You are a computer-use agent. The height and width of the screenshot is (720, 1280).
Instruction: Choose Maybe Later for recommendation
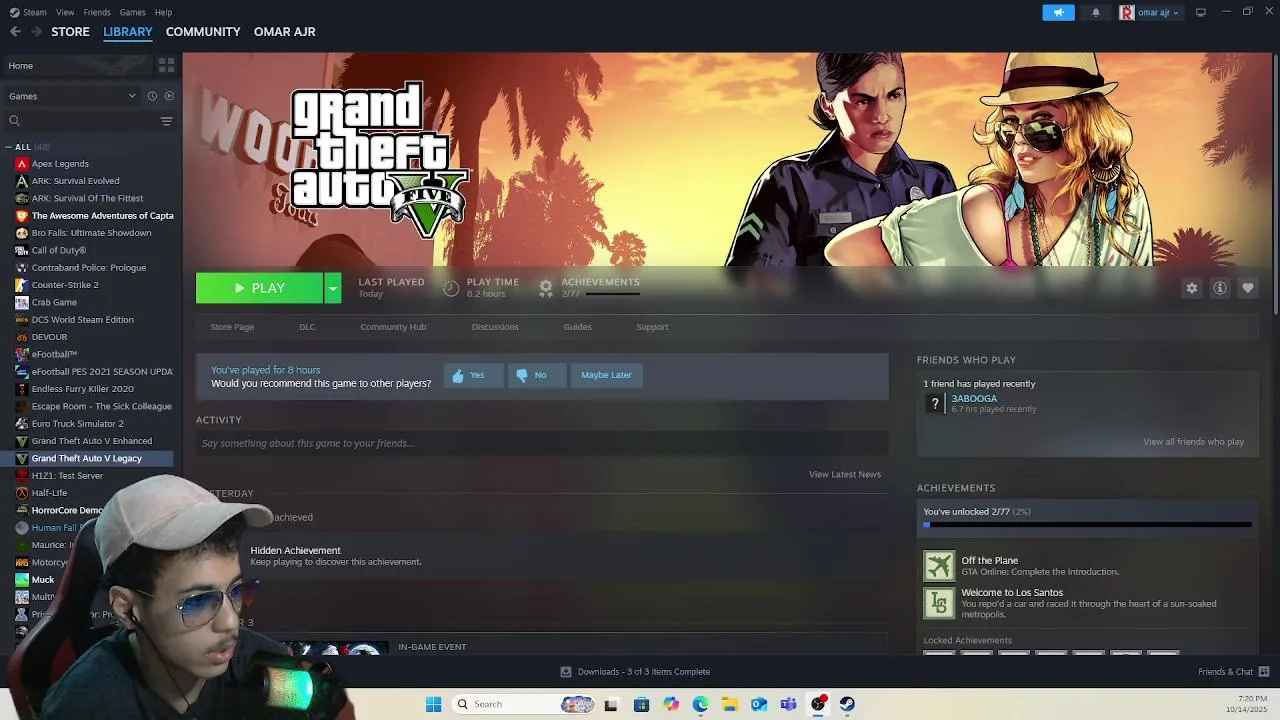point(606,375)
